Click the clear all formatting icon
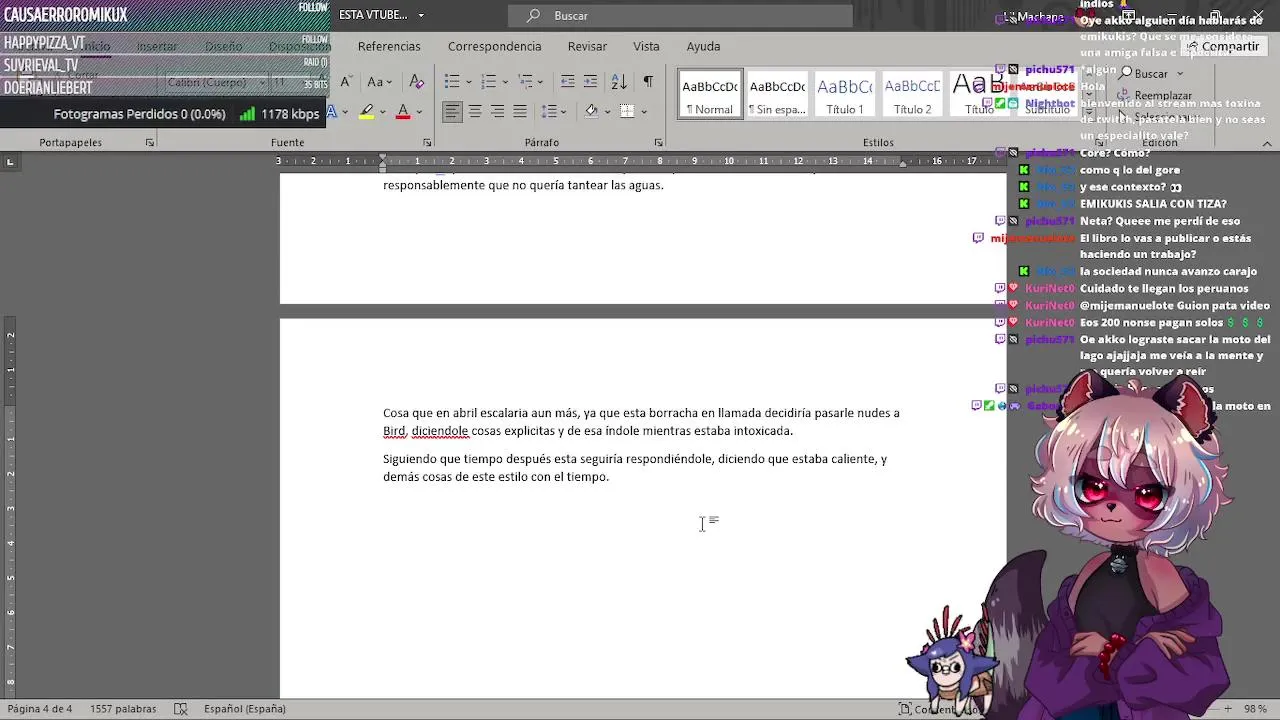1280x720 pixels. (417, 81)
